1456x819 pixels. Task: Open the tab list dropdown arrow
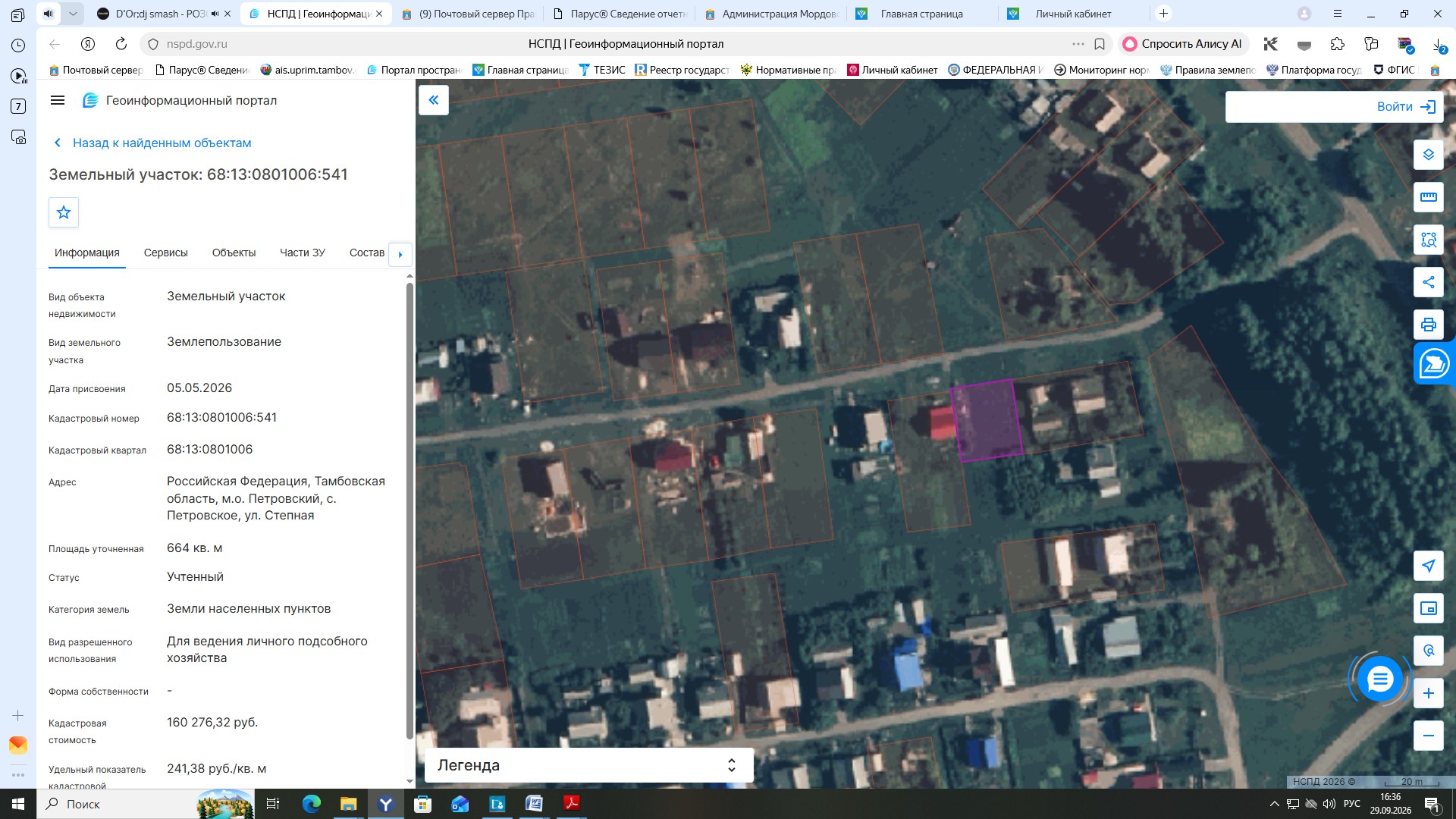tap(73, 14)
